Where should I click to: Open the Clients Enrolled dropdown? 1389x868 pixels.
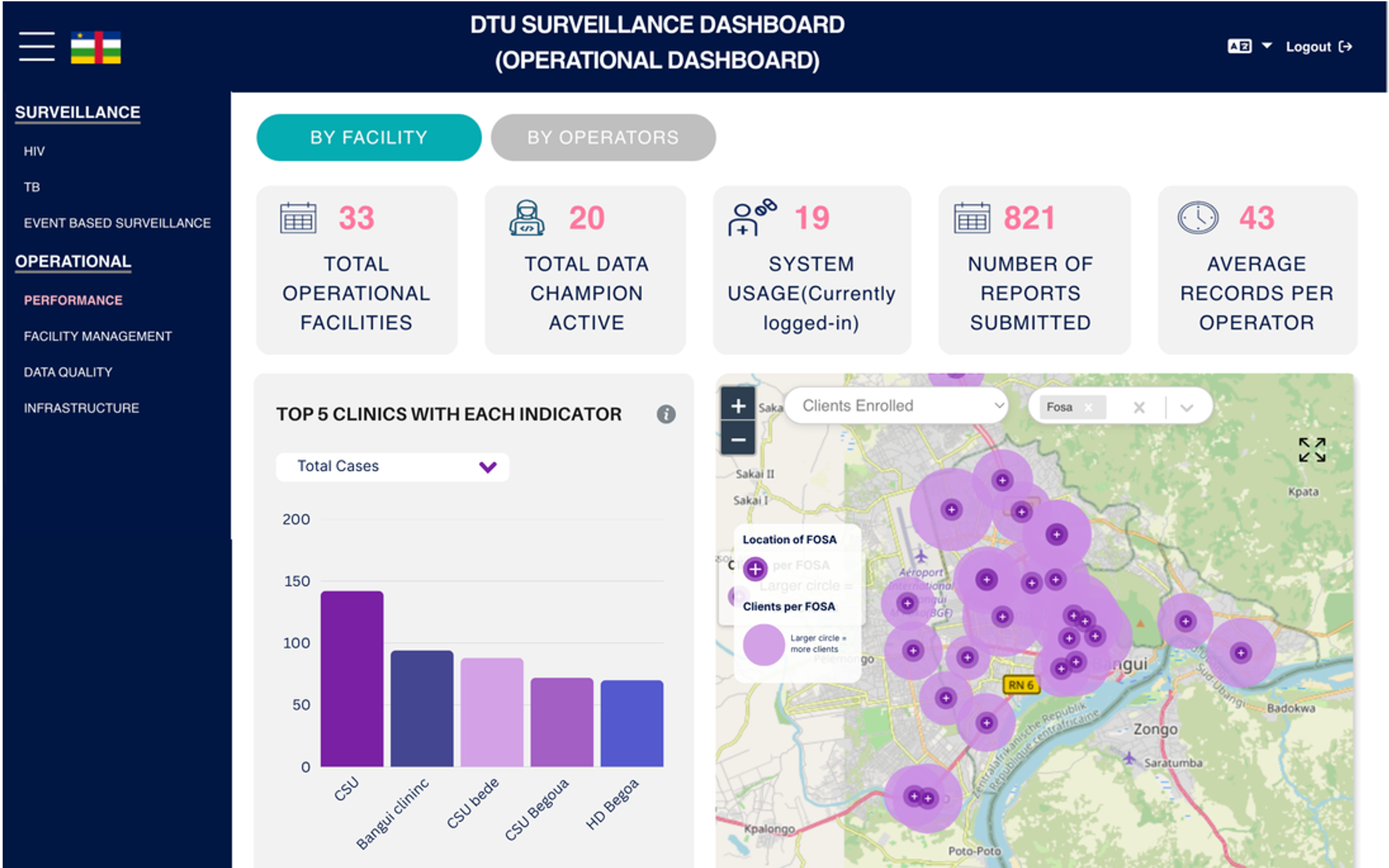[896, 405]
